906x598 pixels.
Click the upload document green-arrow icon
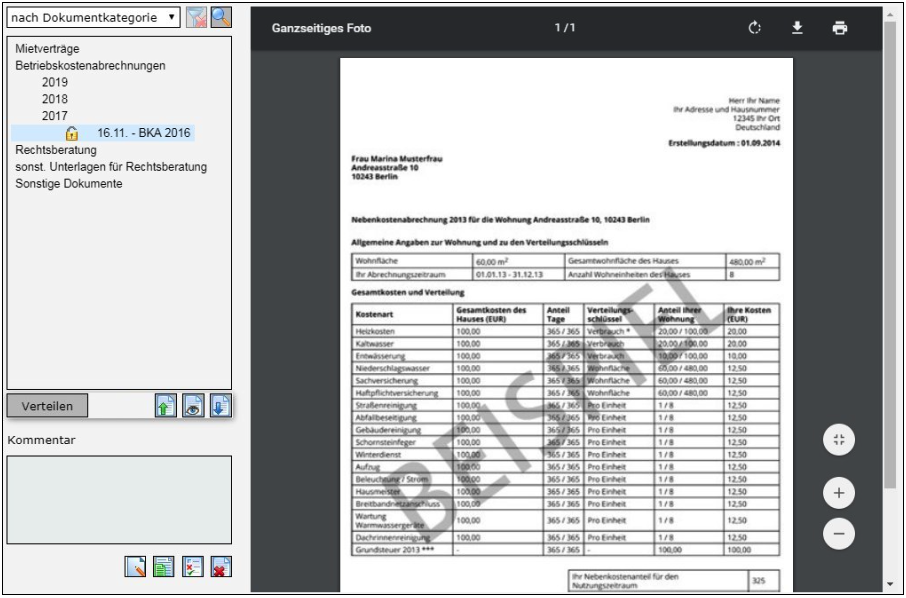point(166,406)
